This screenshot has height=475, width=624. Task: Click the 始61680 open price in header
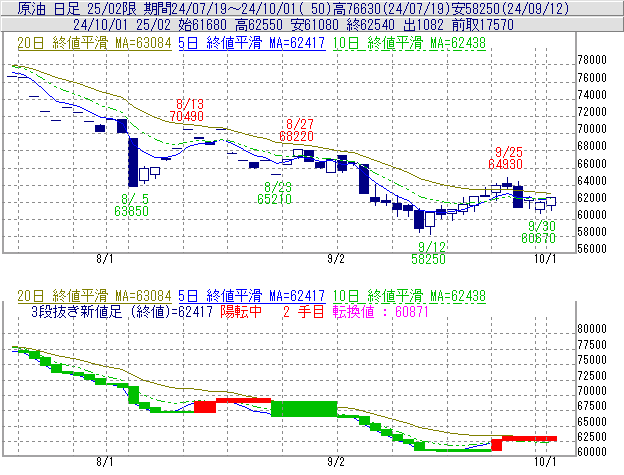[x=203, y=25]
